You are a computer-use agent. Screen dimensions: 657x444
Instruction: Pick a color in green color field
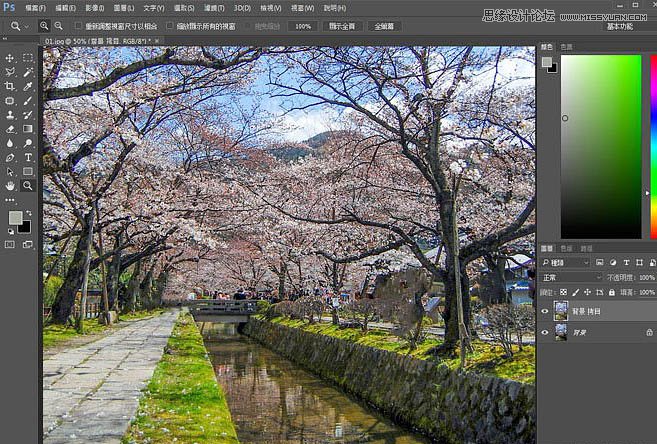point(601,147)
